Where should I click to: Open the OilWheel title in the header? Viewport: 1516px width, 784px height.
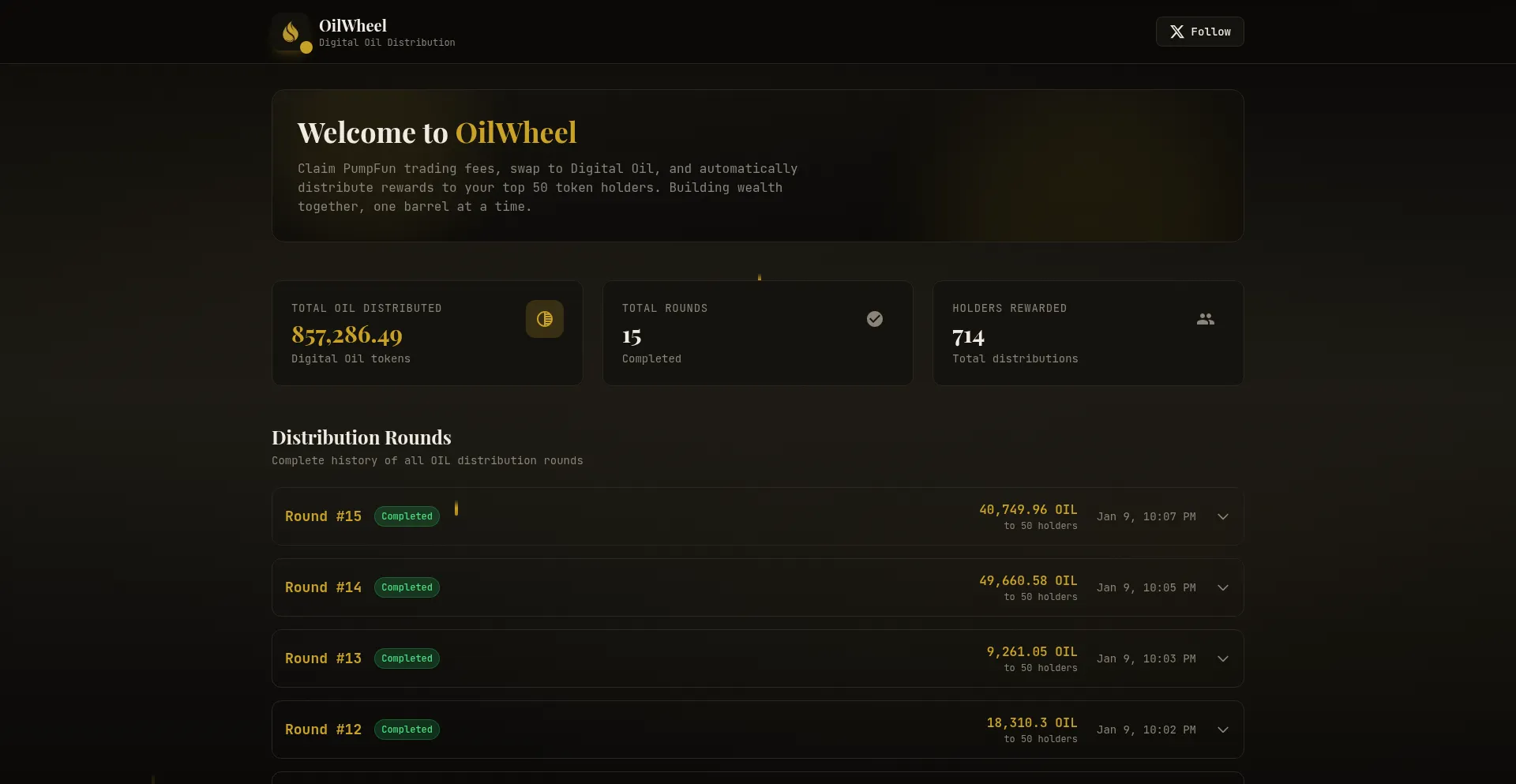353,25
